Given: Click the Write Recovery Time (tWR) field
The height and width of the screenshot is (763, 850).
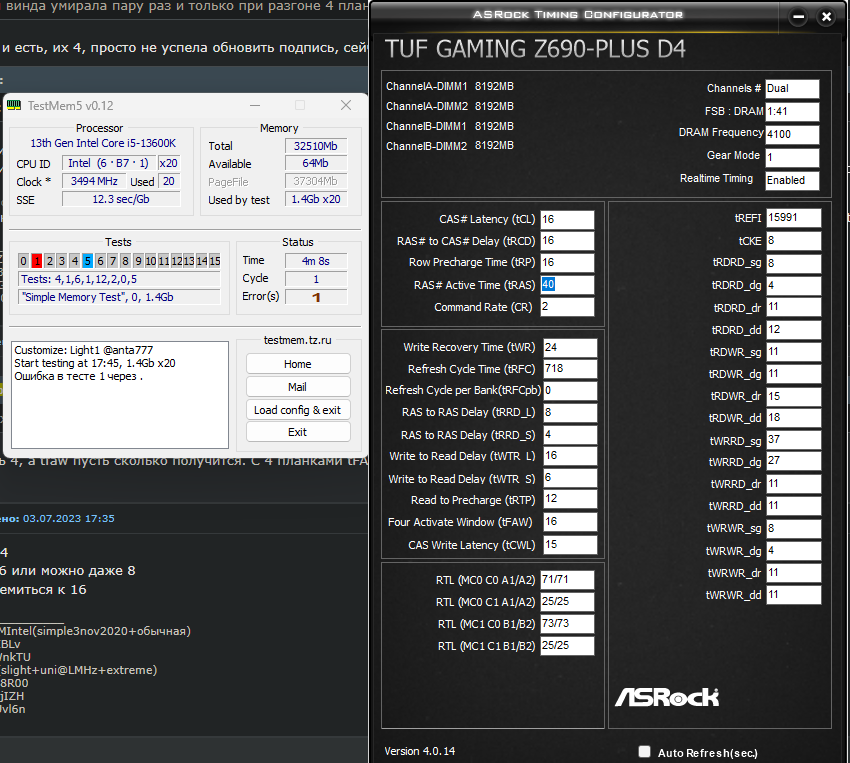Looking at the screenshot, I should (x=570, y=347).
